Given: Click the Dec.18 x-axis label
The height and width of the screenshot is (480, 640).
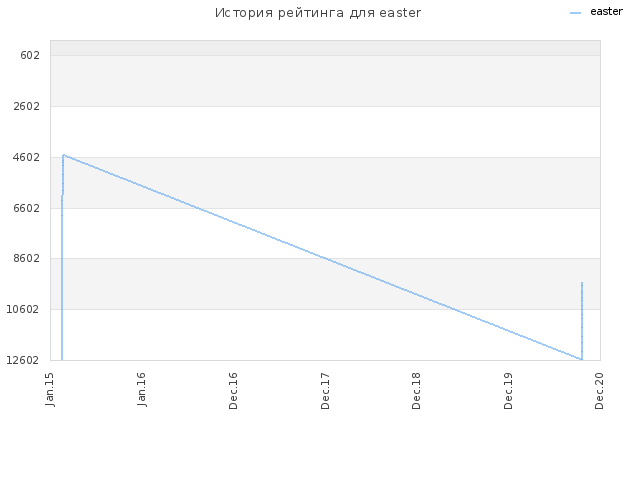Looking at the screenshot, I should 416,391.
